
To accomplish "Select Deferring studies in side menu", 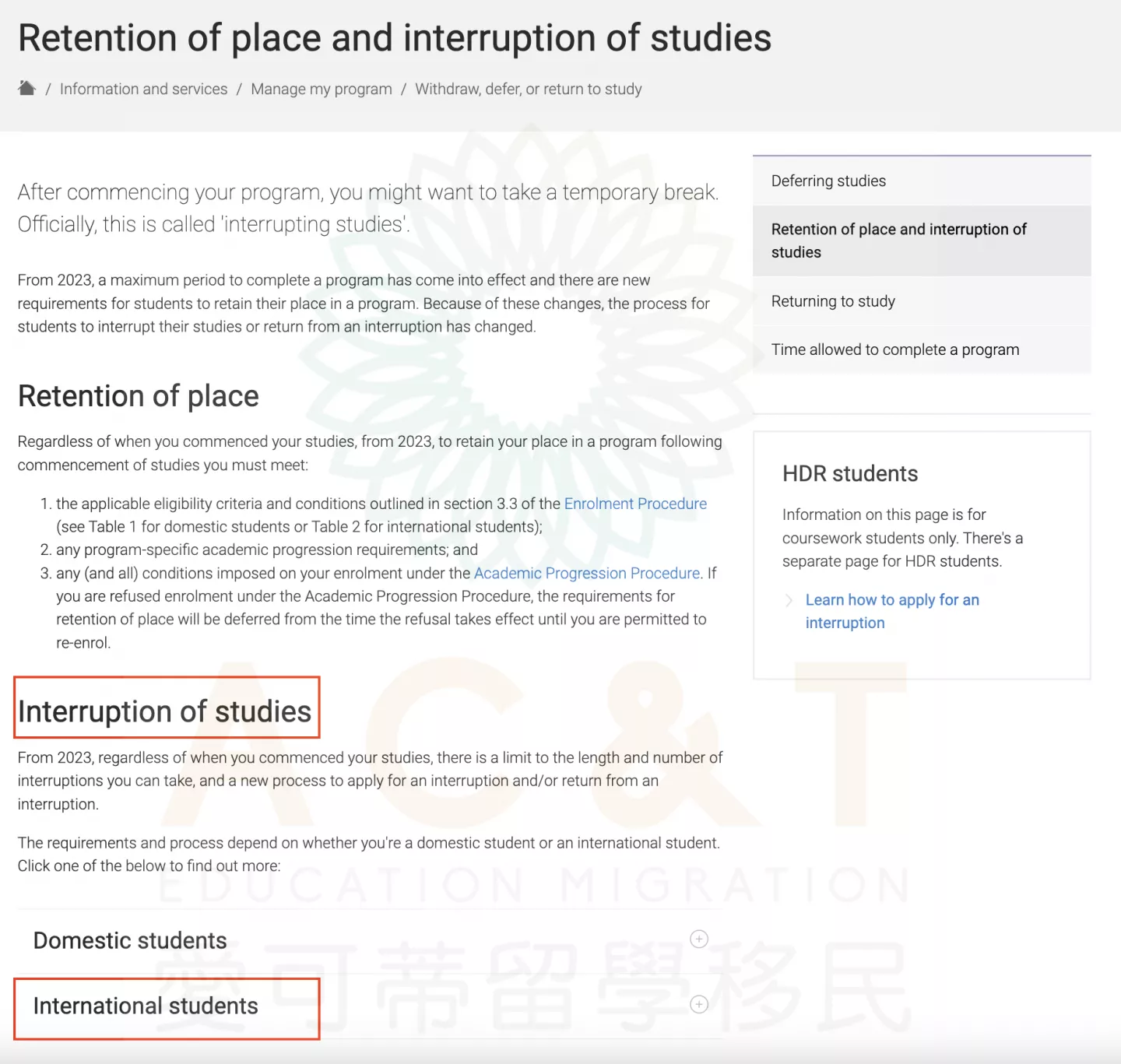I will coord(922,181).
